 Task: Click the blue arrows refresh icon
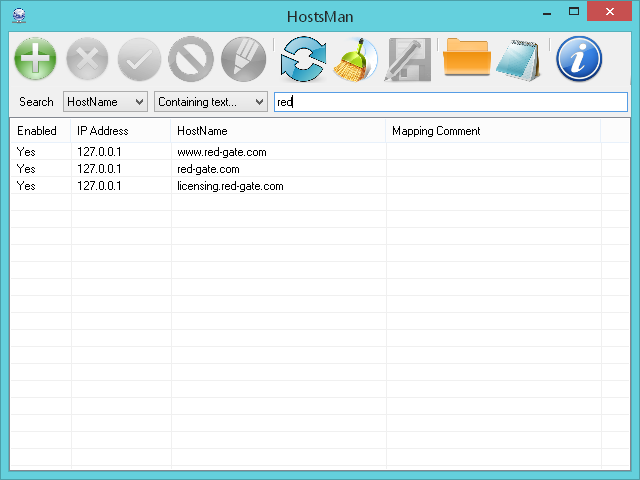pos(303,59)
